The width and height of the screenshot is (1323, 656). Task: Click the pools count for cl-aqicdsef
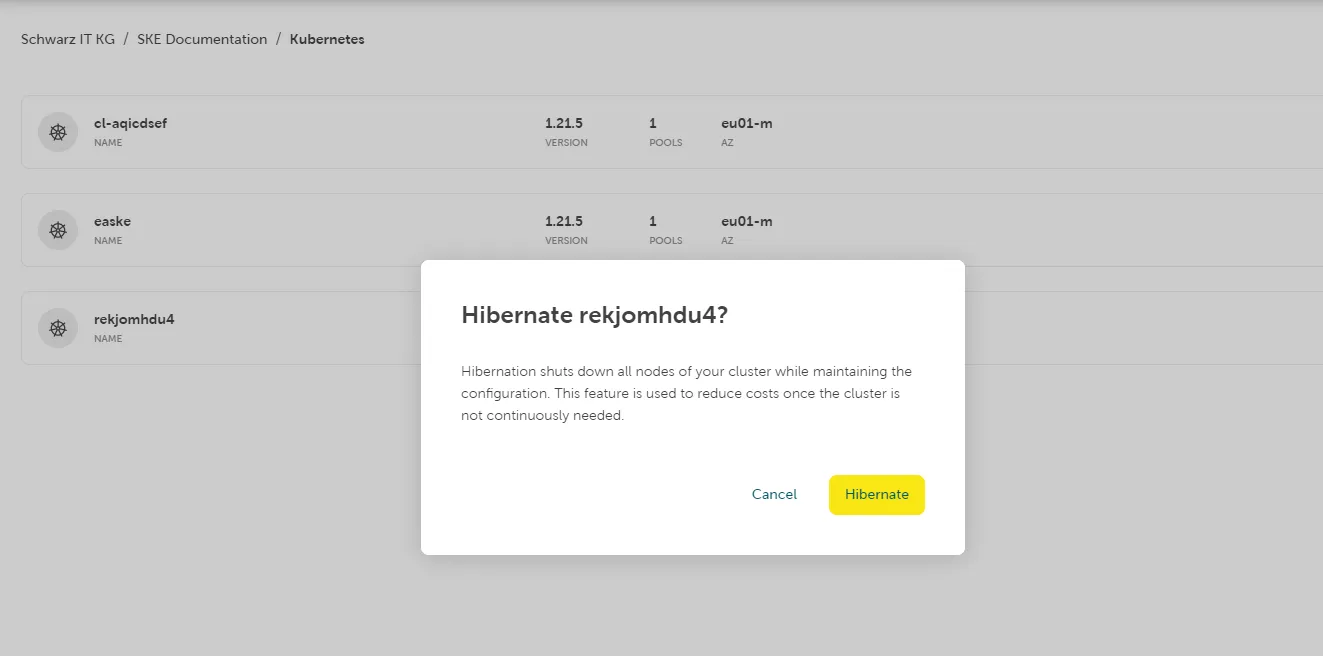point(653,124)
